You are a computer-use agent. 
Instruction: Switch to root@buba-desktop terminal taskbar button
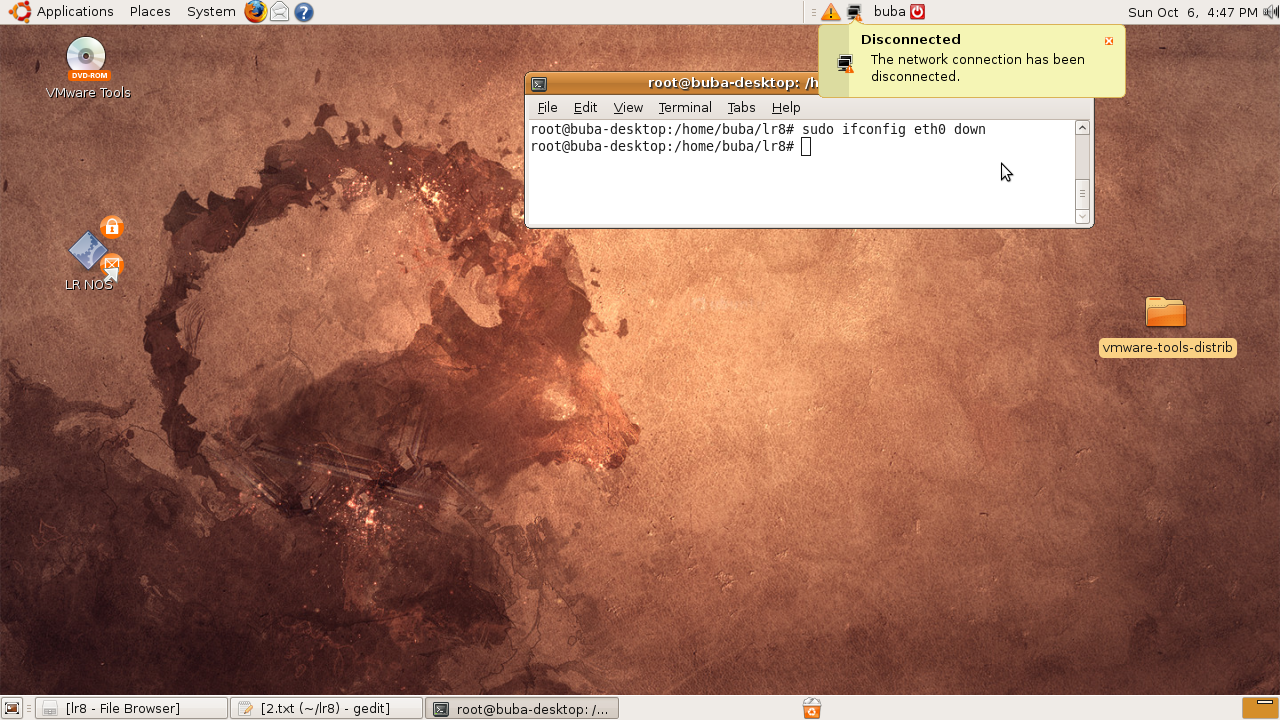[x=522, y=708]
